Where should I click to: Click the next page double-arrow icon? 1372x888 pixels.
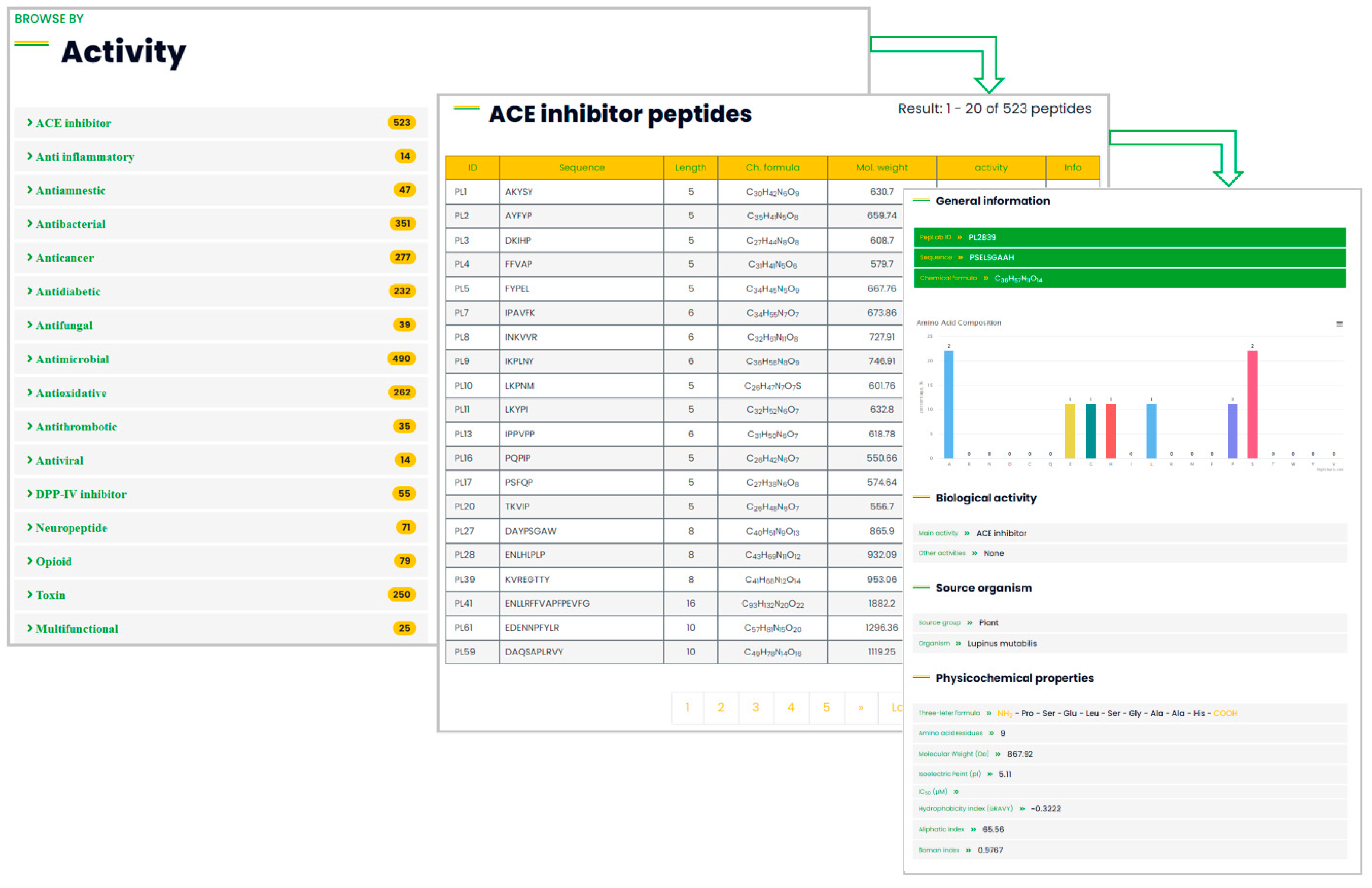click(x=861, y=708)
